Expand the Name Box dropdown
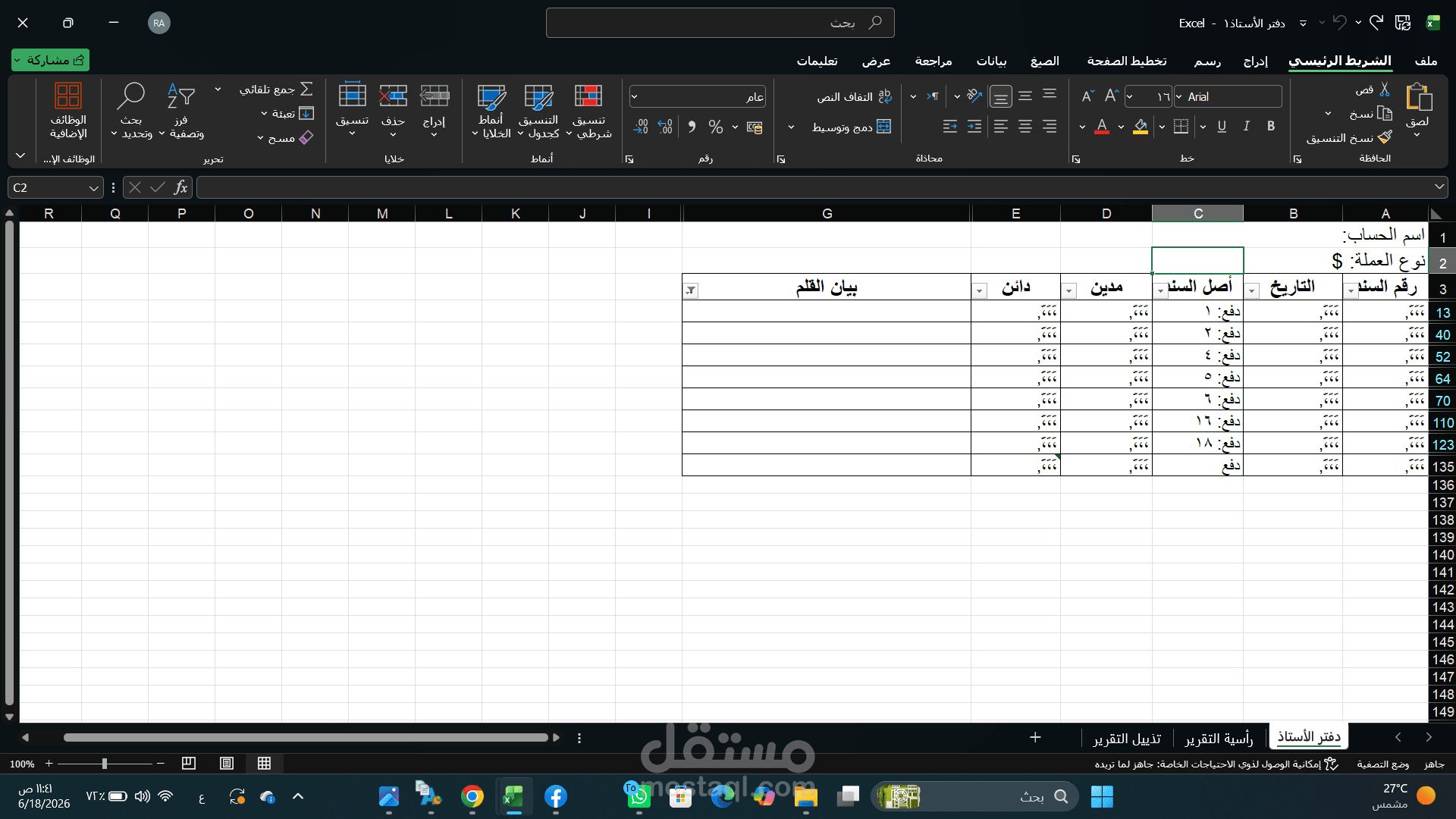 93,187
